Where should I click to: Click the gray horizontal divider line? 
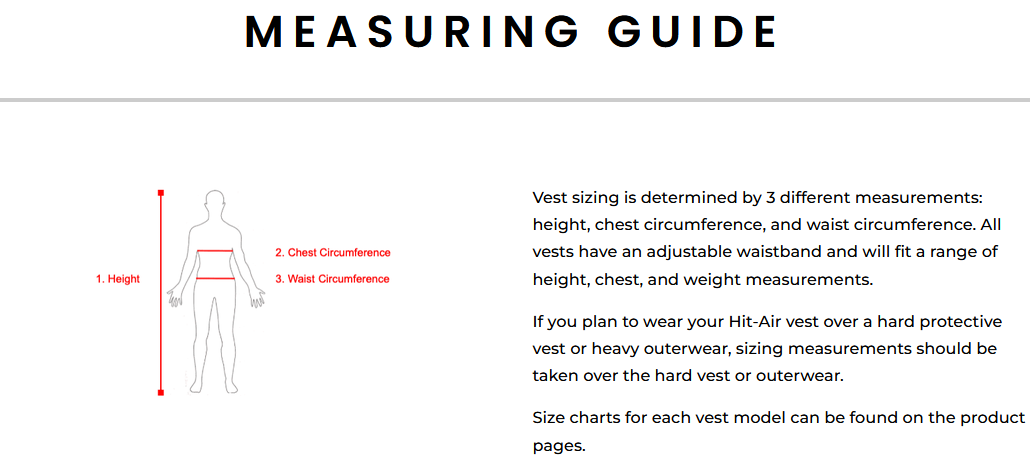coord(515,100)
